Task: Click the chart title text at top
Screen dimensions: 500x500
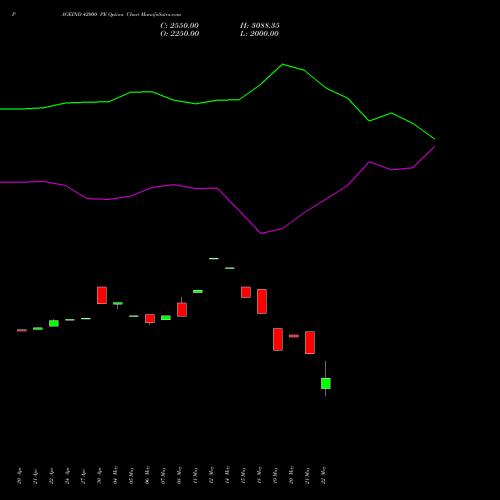Action: 121,15
